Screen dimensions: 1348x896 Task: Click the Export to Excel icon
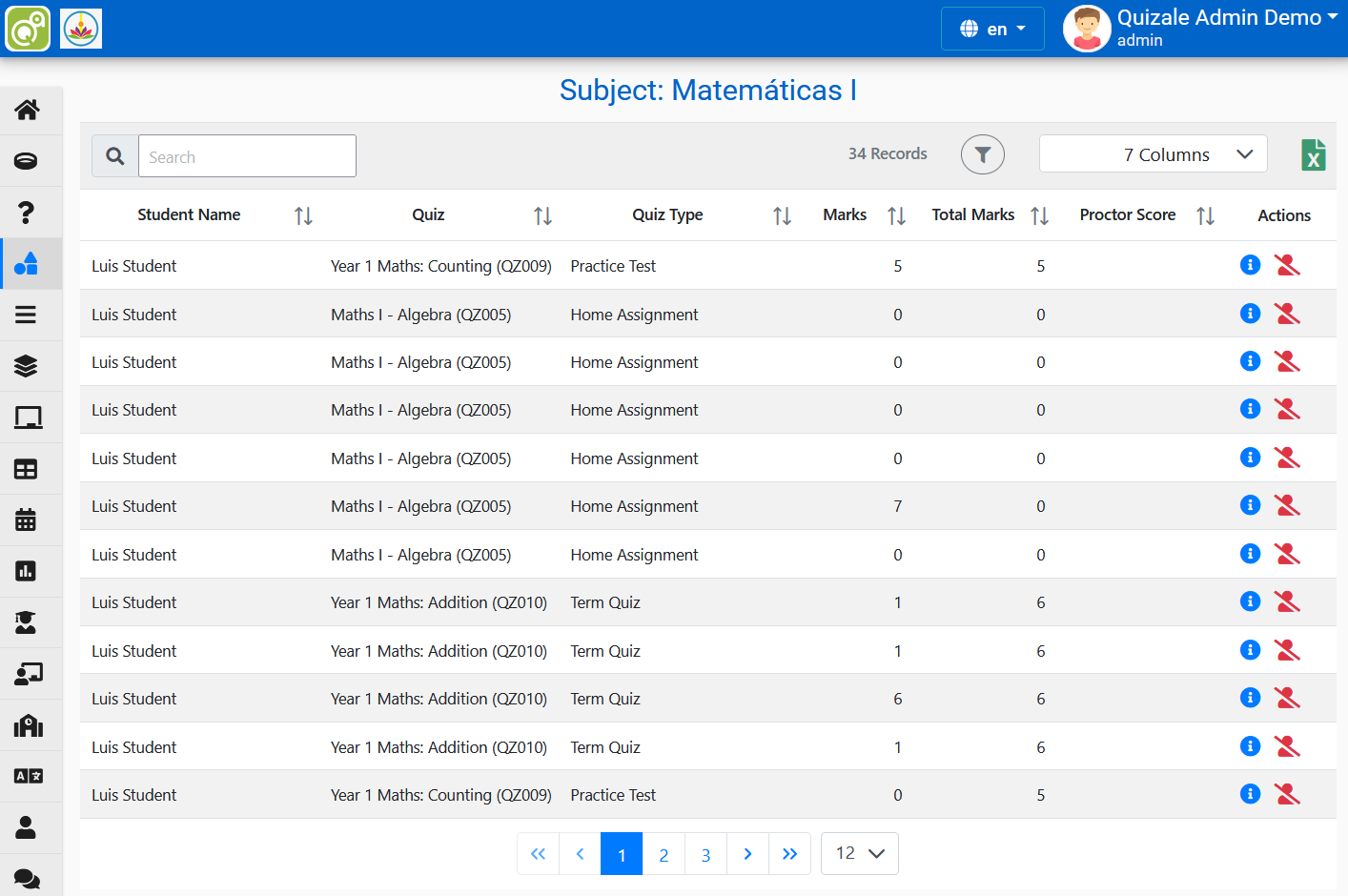click(x=1313, y=155)
